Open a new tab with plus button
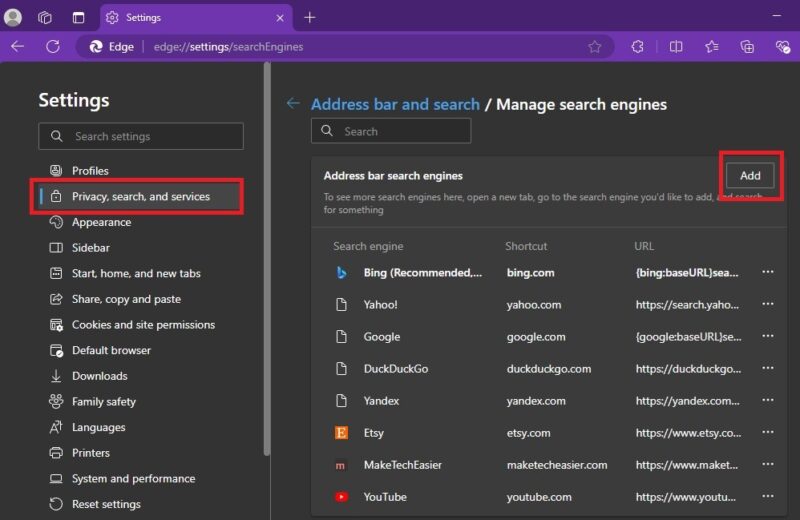This screenshot has height=520, width=800. click(x=310, y=18)
